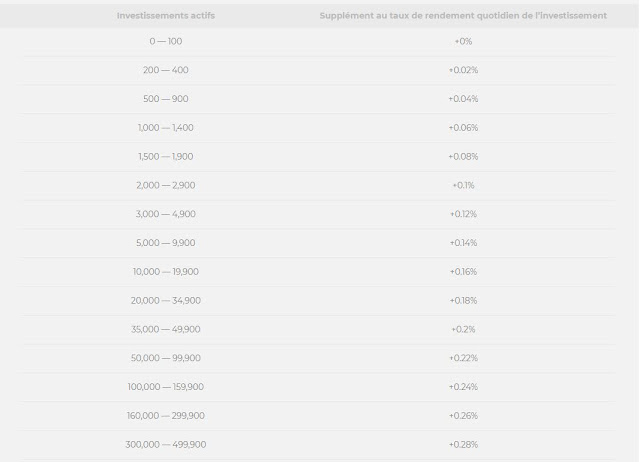The image size is (640, 462).
Task: Select the 5,000 — 9,900 range cell
Action: [x=166, y=243]
